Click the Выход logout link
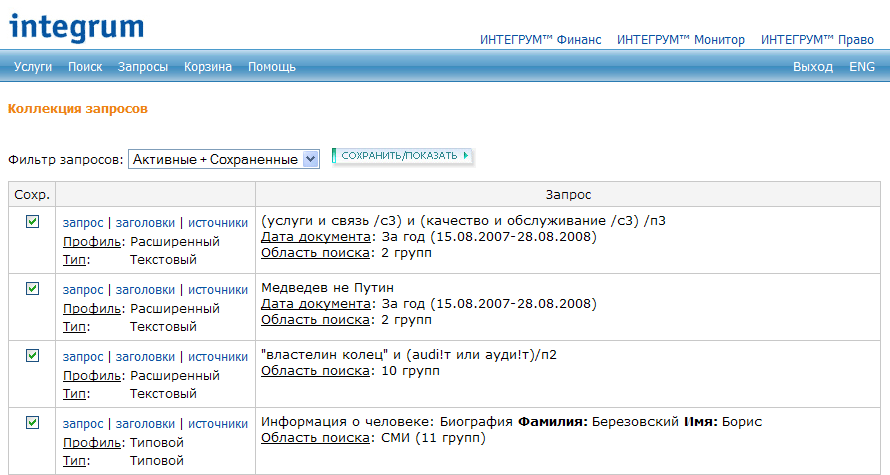This screenshot has width=890, height=475. point(812,67)
